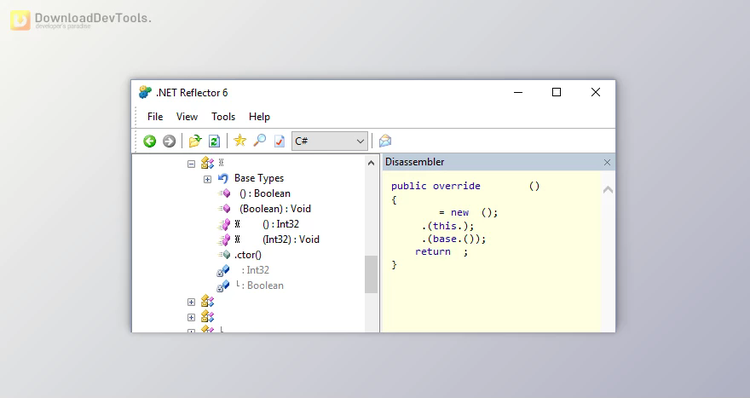Click the .ctor() constructor icon
Image resolution: width=750 pixels, height=398 pixels.
click(225, 254)
